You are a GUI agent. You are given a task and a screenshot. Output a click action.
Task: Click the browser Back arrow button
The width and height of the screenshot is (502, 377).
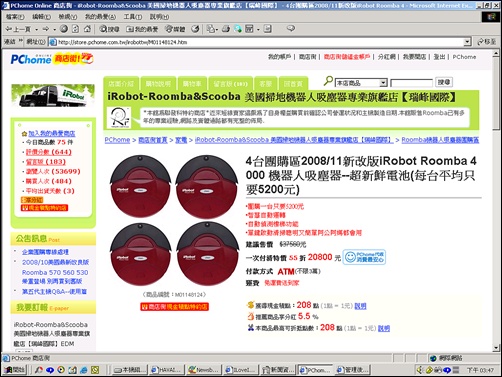pos(18,29)
